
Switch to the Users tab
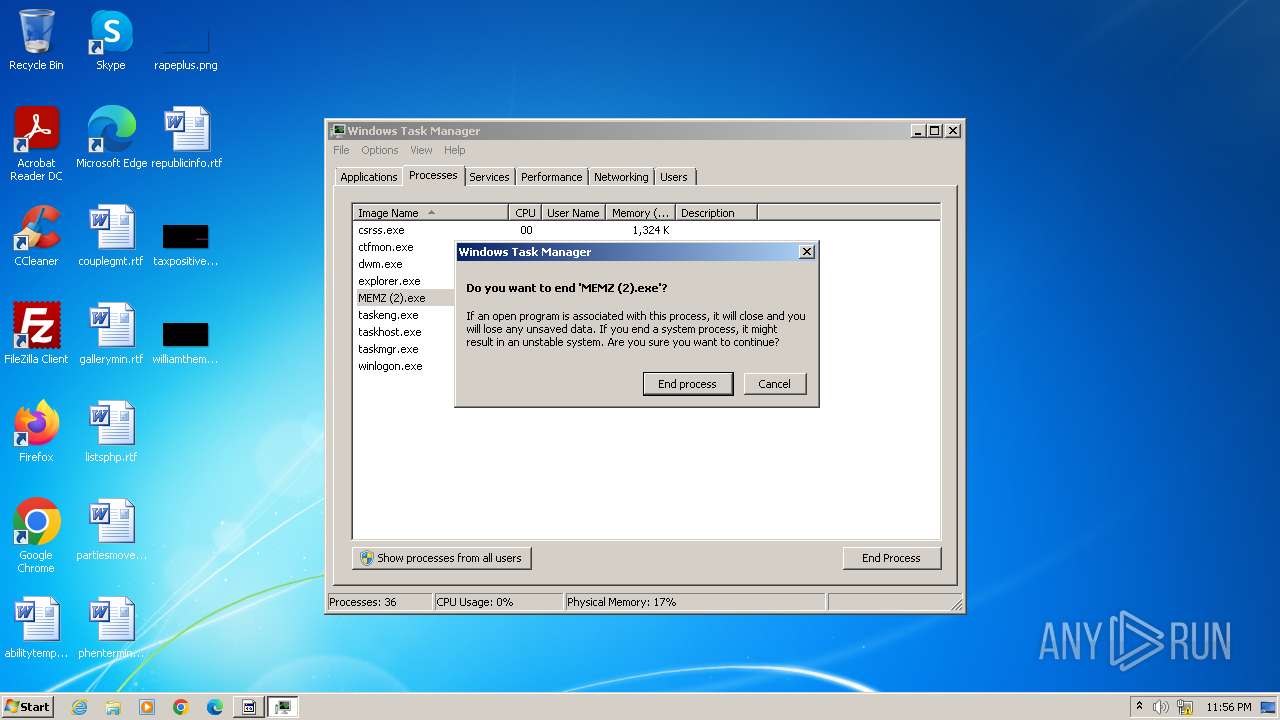pyautogui.click(x=674, y=177)
